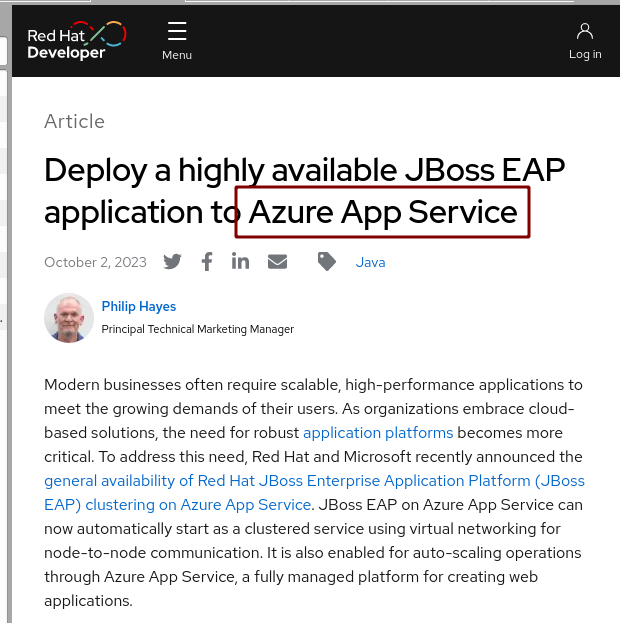Share the article via email icon
Screen dimensions: 620x623
(277, 261)
